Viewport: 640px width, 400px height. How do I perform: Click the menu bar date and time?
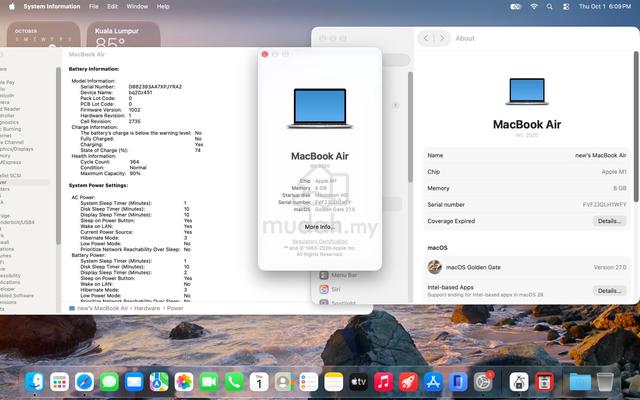[x=604, y=7]
